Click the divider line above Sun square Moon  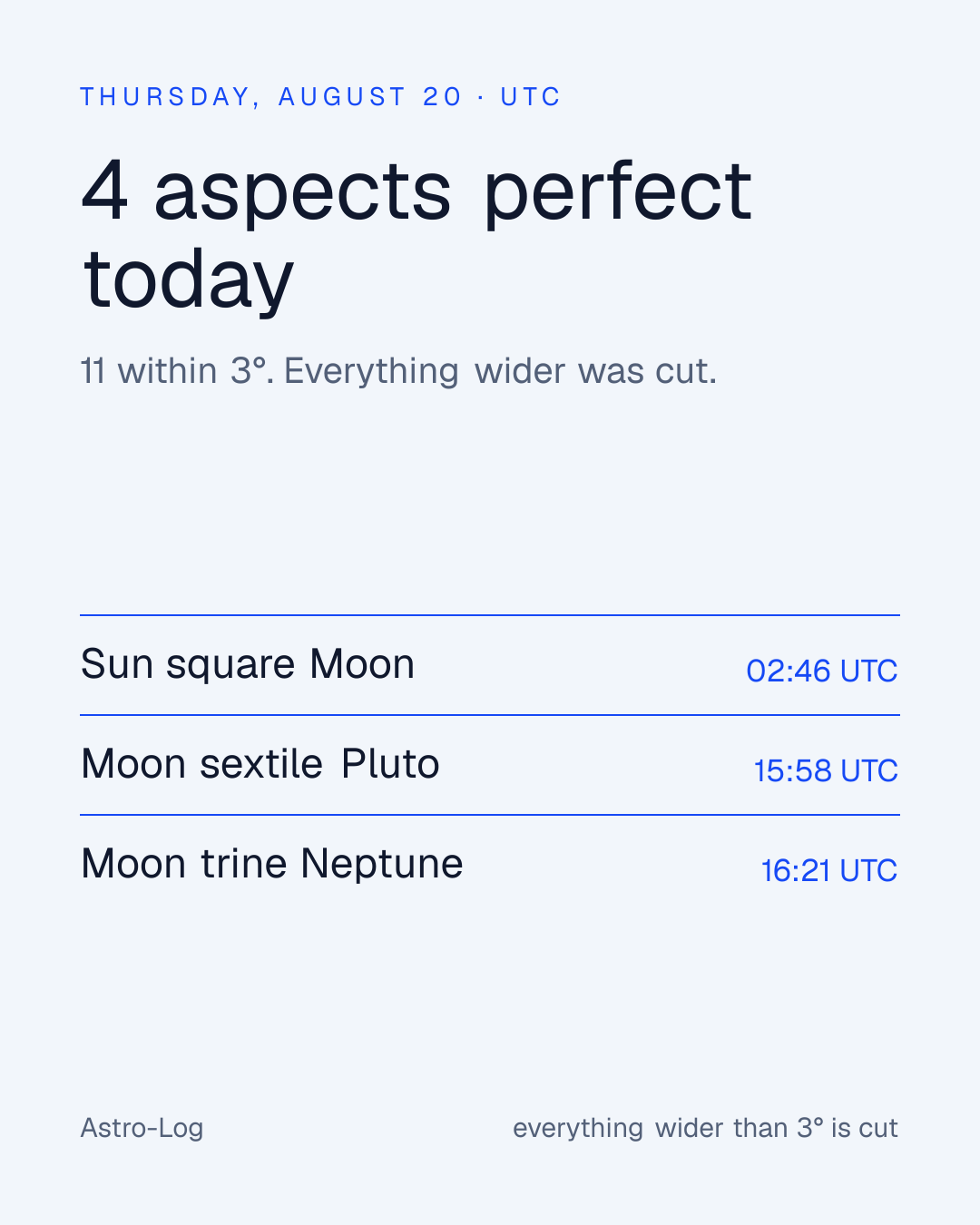490,615
